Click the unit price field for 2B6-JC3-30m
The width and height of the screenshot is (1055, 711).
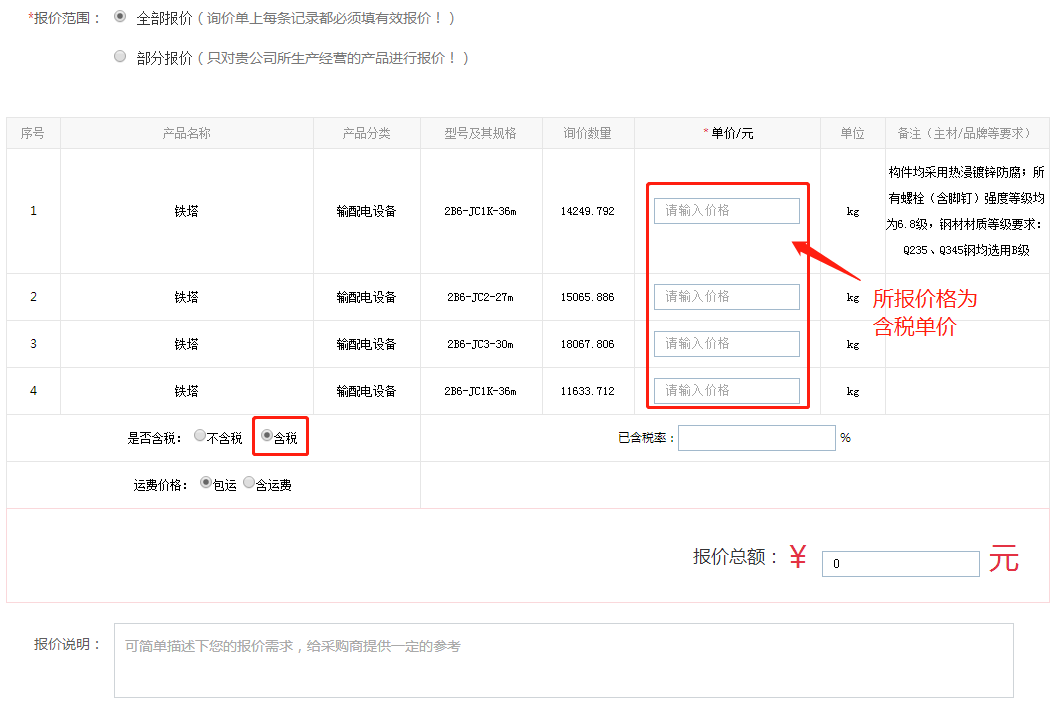(x=727, y=344)
